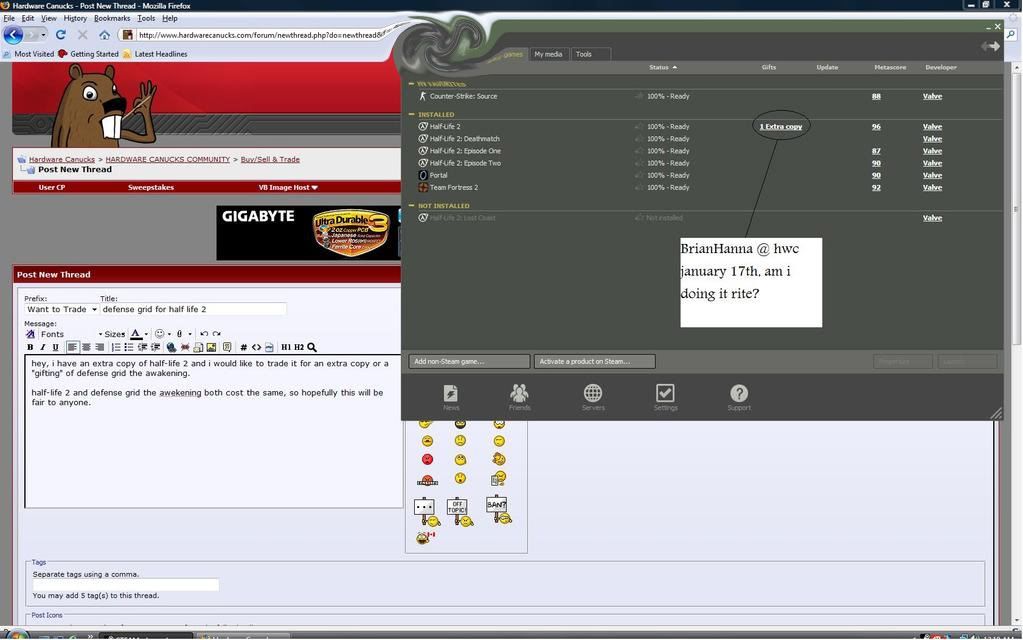1023x640 pixels.
Task: Insert an ordered list in the message
Action: coord(115,347)
